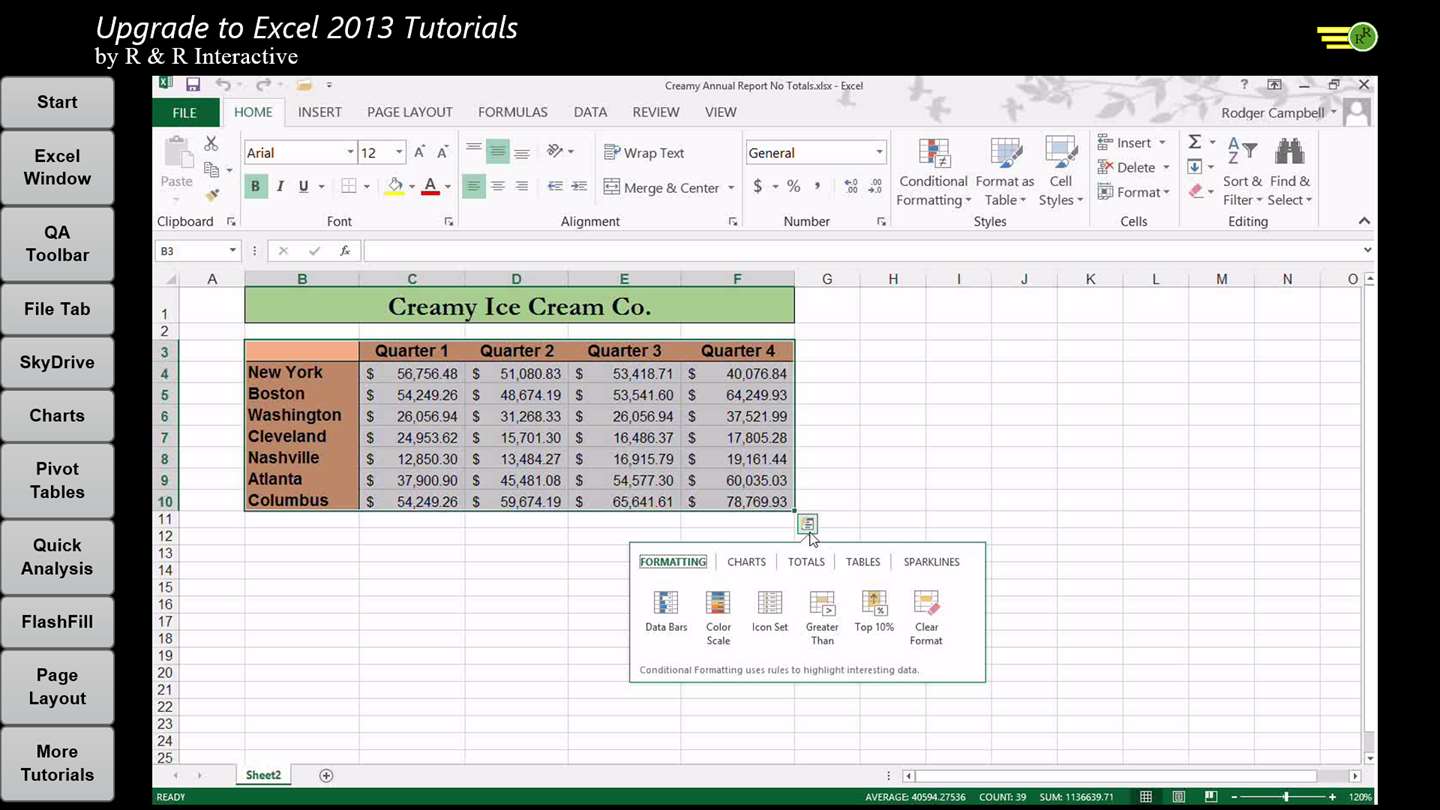The width and height of the screenshot is (1440, 810).
Task: Open the font size dropdown showing 12
Action: pyautogui.click(x=399, y=152)
